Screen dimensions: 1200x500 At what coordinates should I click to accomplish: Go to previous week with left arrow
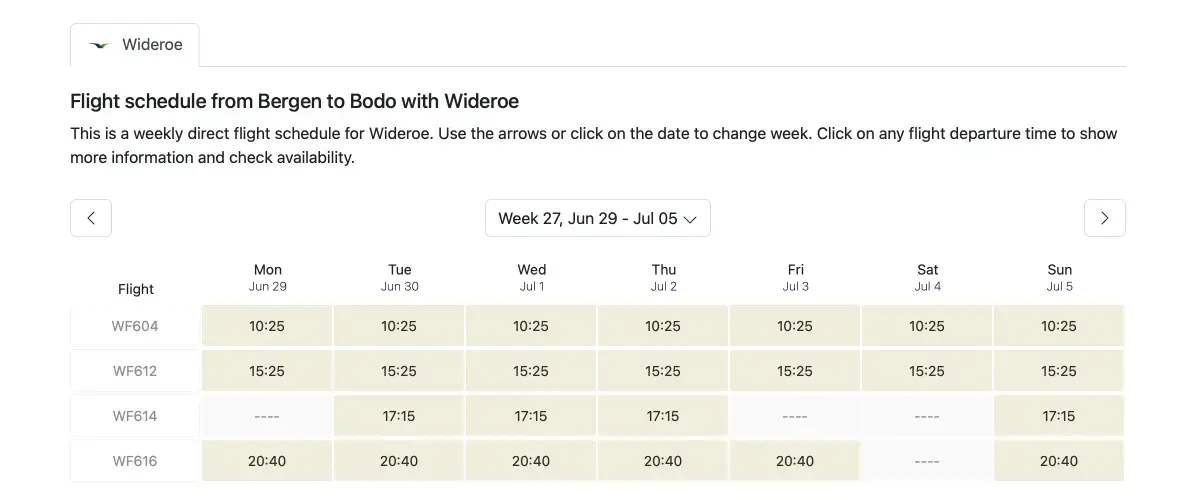[91, 218]
